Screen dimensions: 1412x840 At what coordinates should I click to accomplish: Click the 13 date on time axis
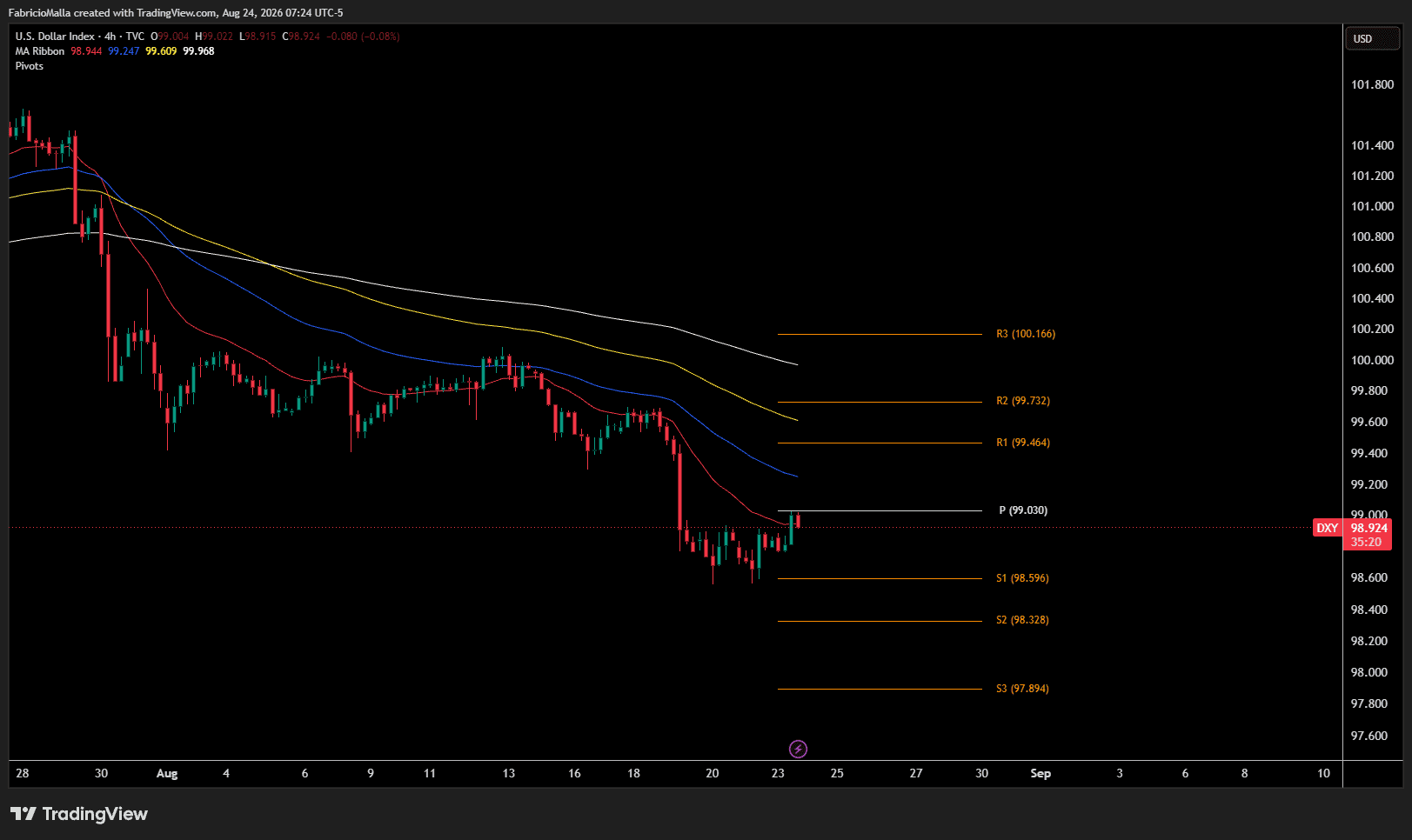point(509,773)
